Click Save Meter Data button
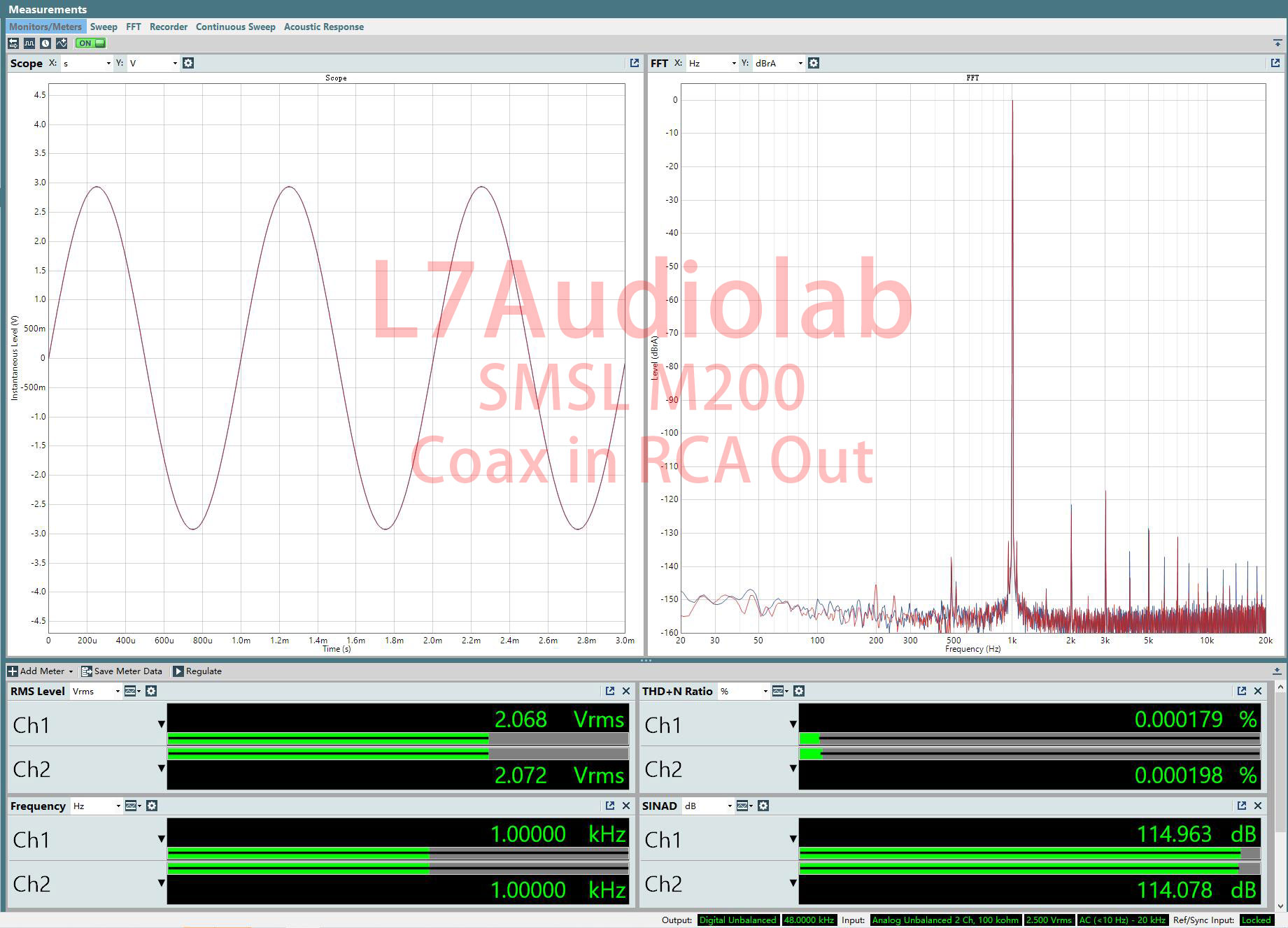The height and width of the screenshot is (928, 1288). 122,671
